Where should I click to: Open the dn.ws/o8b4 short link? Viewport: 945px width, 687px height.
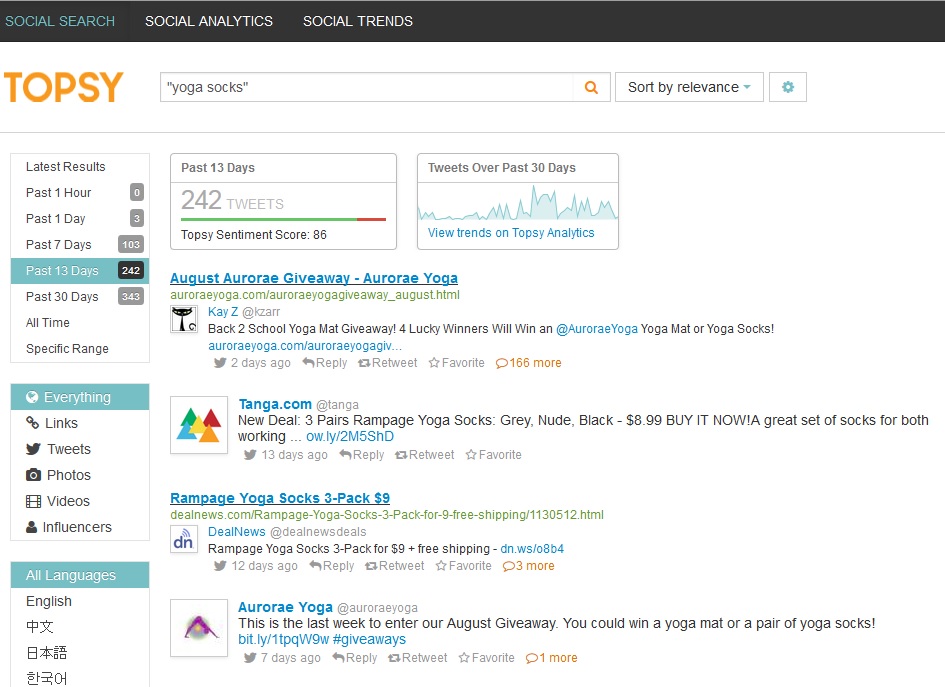(532, 549)
